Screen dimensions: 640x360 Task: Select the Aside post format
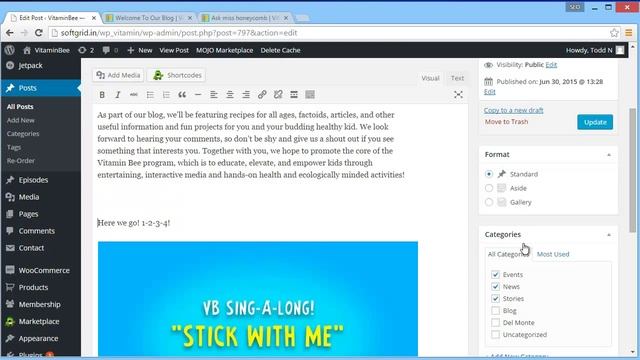tap(489, 188)
